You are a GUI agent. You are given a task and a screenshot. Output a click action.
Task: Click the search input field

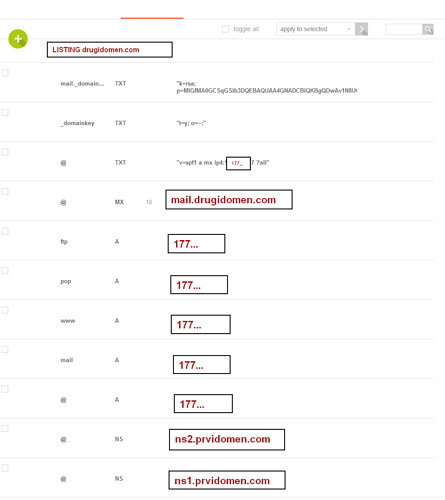(x=404, y=29)
